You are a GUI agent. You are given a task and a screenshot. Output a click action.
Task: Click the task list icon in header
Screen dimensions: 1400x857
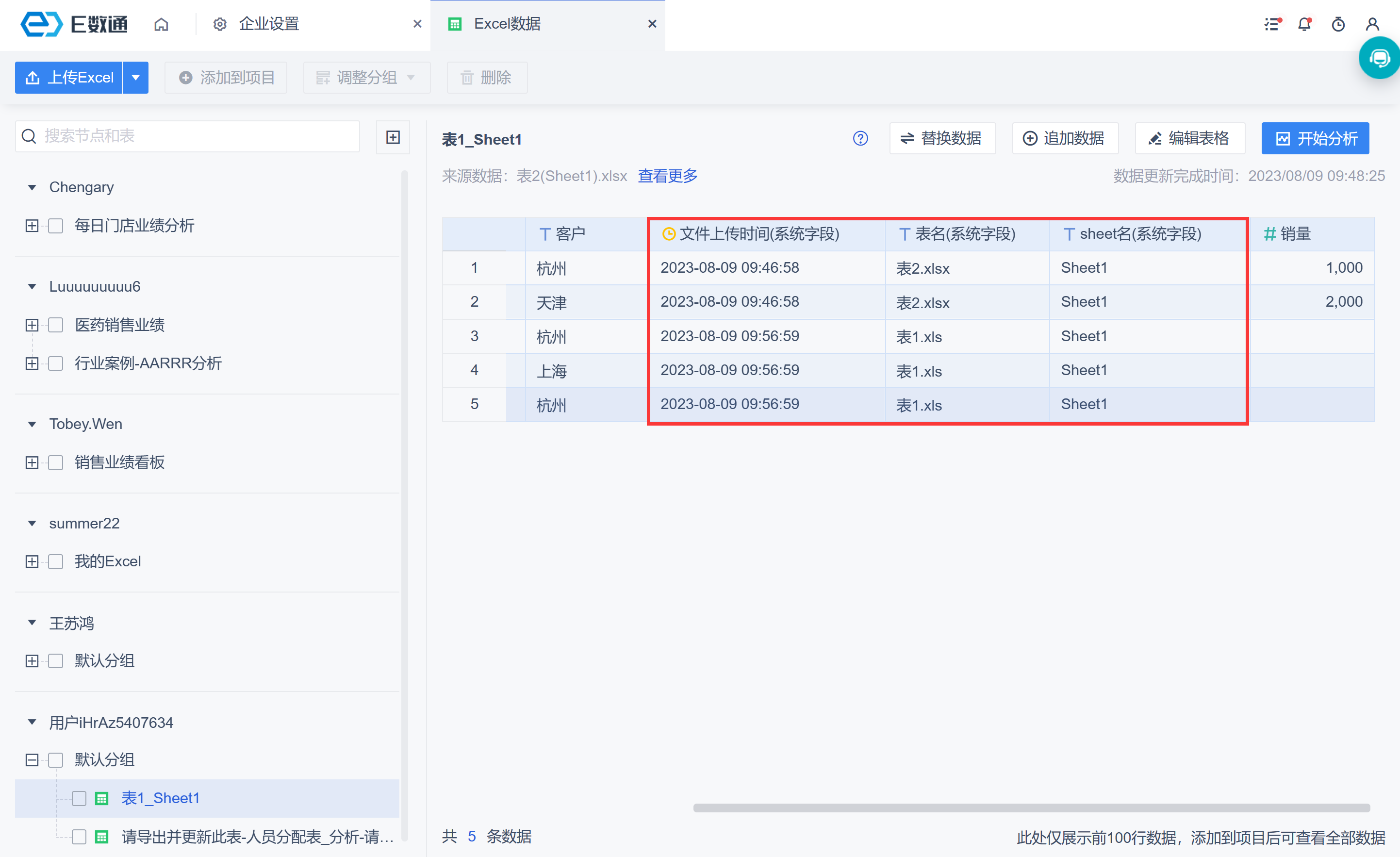tap(1271, 24)
